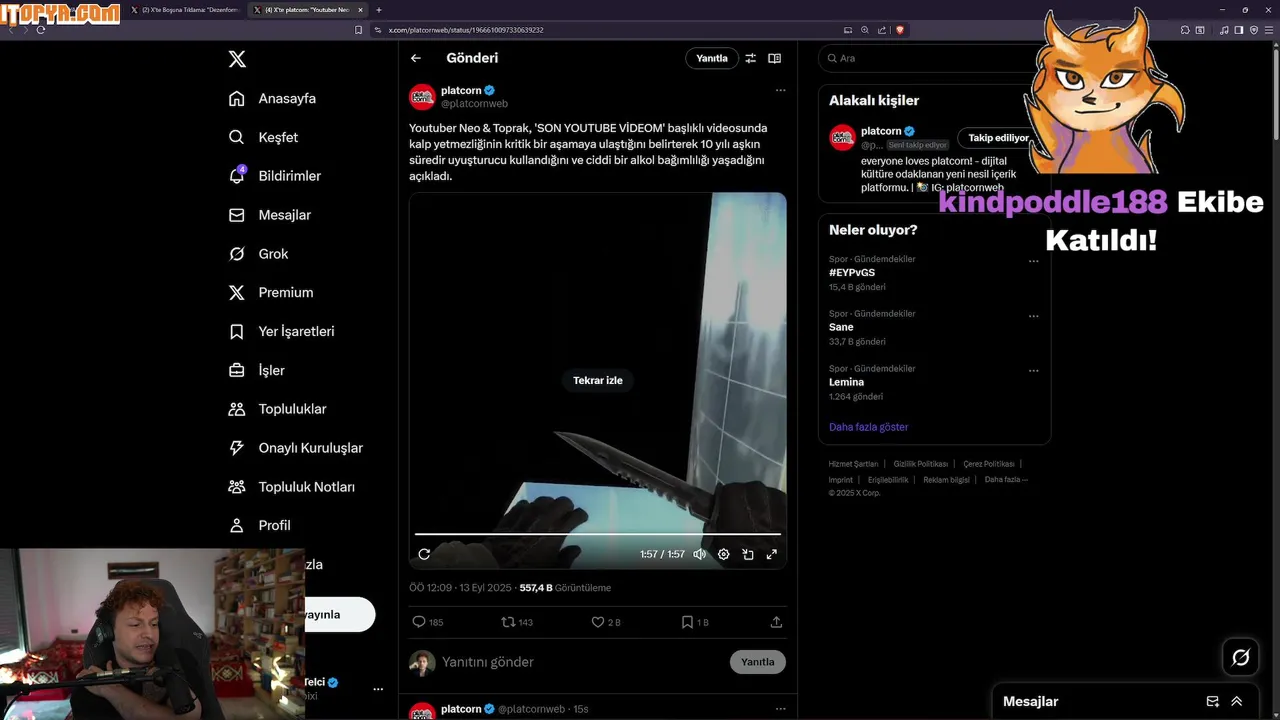This screenshot has height=720, width=1280.
Task: Click the X logo in sidebar
Action: 237,59
